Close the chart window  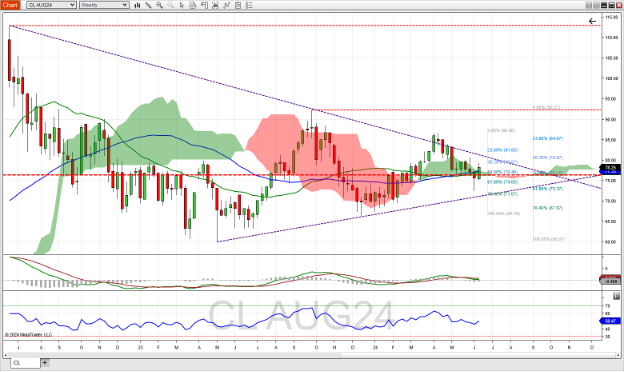[619, 5]
